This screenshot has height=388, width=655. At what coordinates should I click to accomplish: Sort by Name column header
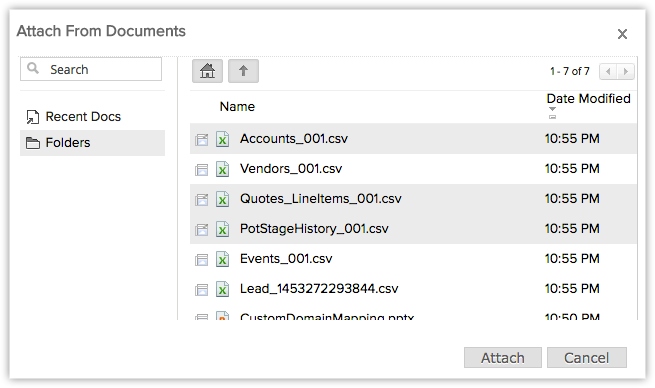(x=237, y=107)
